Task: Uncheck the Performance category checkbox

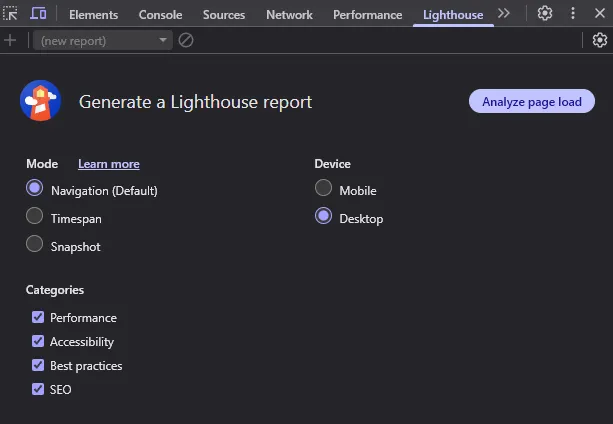Action: point(38,317)
